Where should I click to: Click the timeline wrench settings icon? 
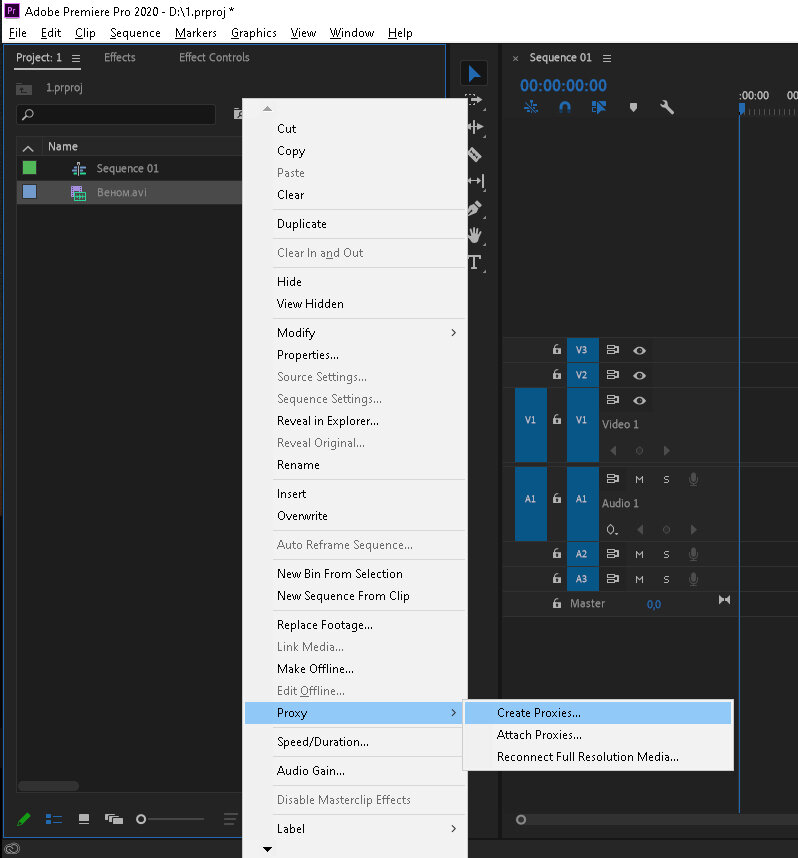tap(667, 107)
